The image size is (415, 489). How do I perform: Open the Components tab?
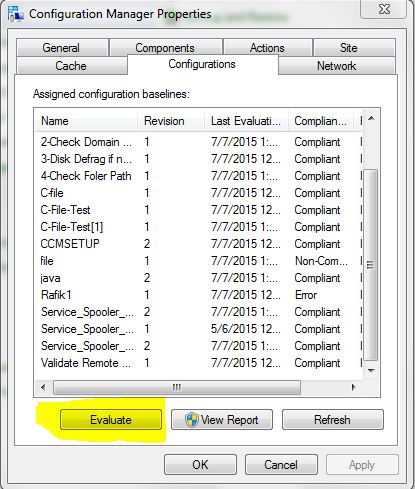coord(166,48)
